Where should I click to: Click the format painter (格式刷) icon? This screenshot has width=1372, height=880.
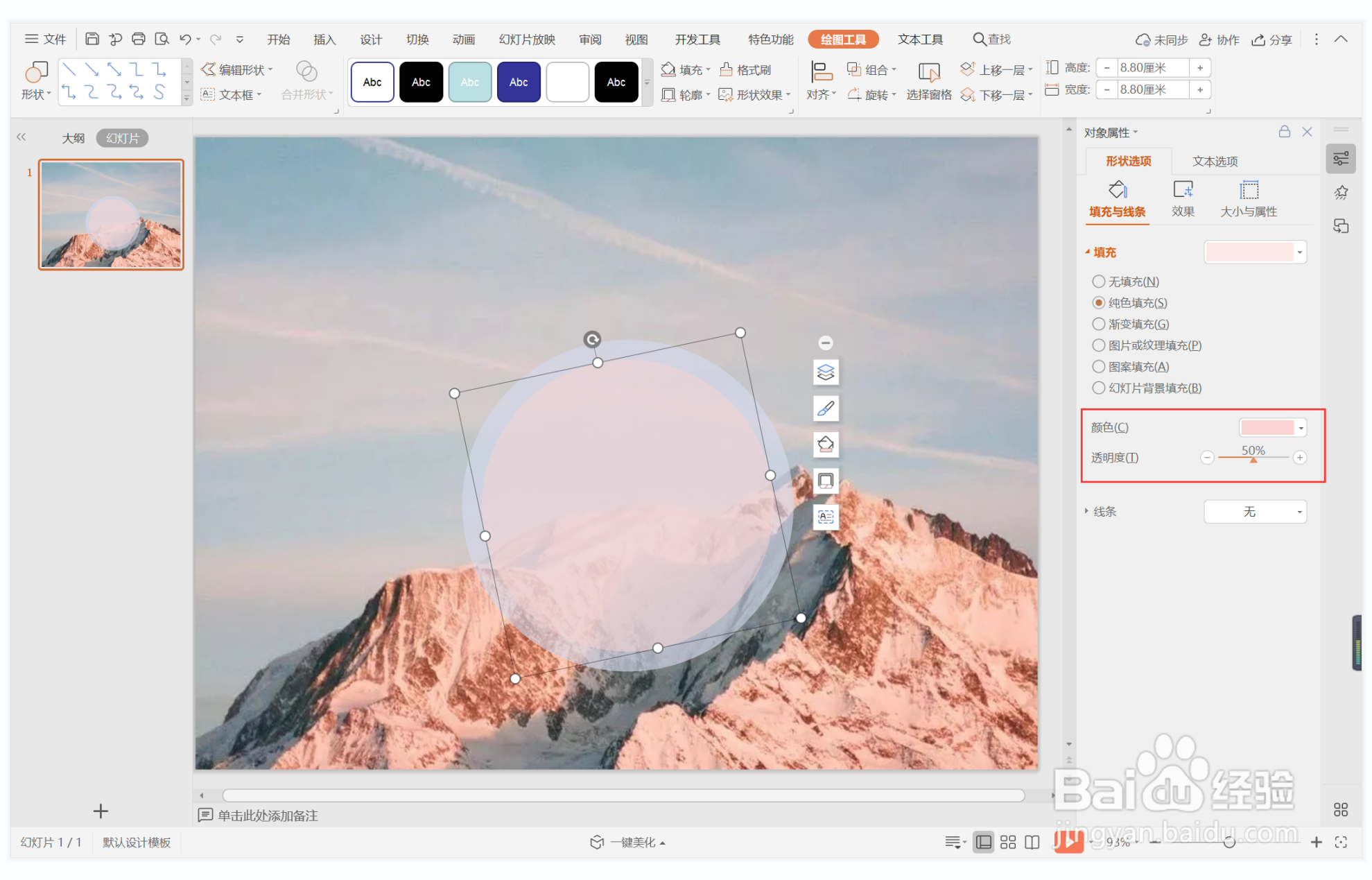(x=727, y=69)
